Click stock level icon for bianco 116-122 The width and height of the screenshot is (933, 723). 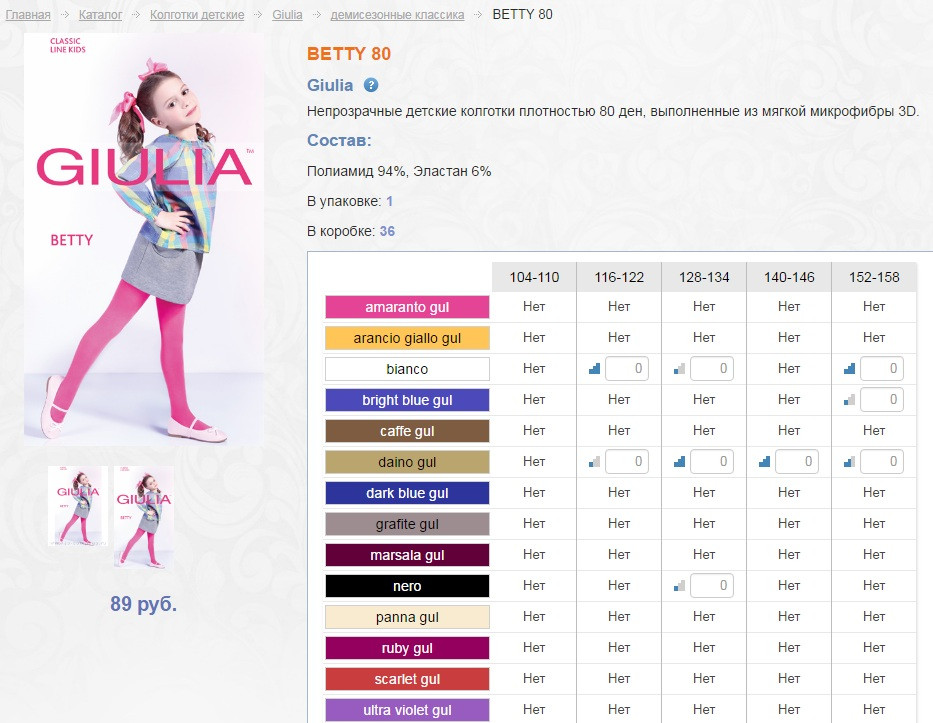[x=595, y=369]
